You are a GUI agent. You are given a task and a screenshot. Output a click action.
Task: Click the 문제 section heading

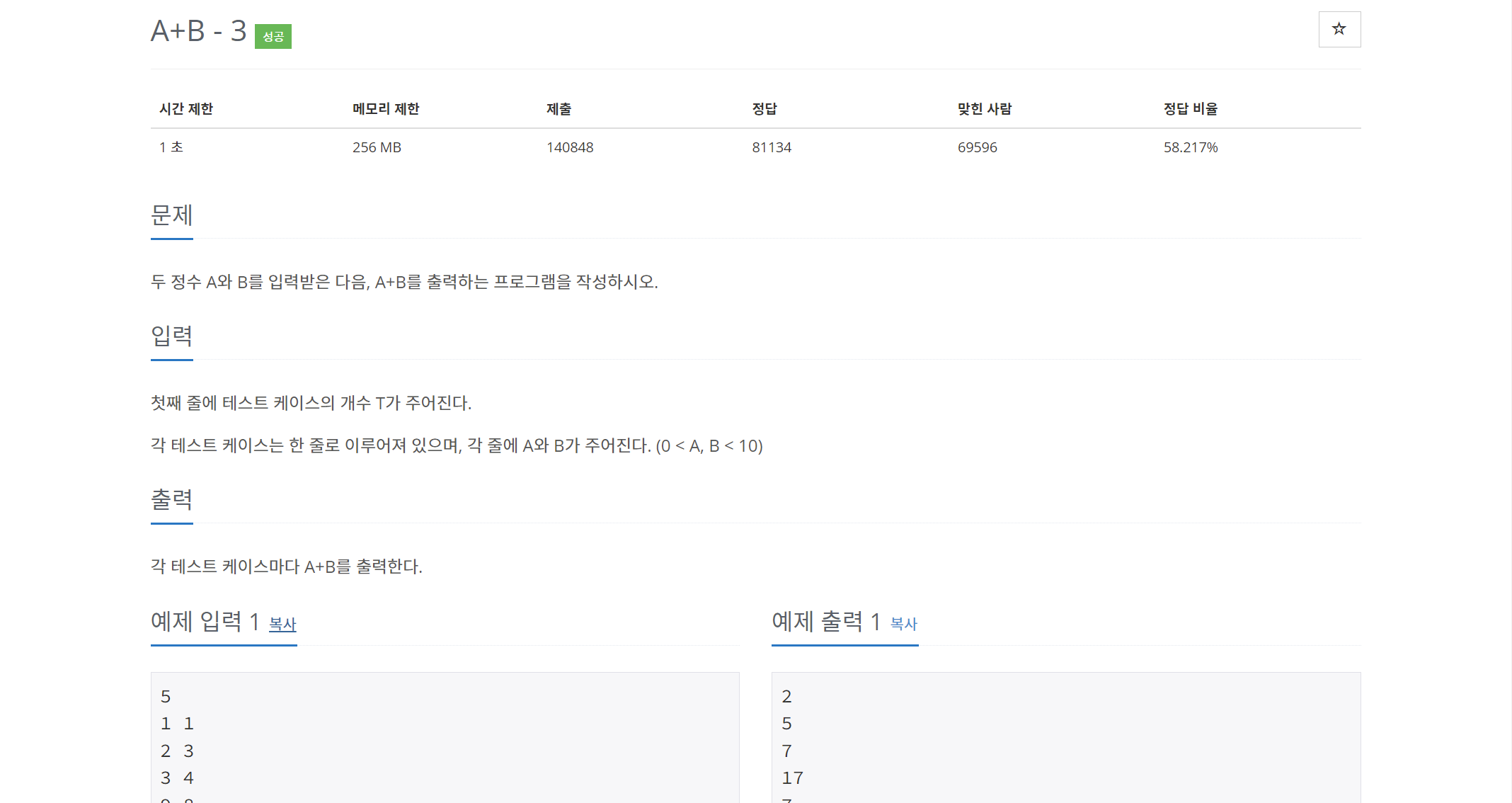(x=171, y=215)
